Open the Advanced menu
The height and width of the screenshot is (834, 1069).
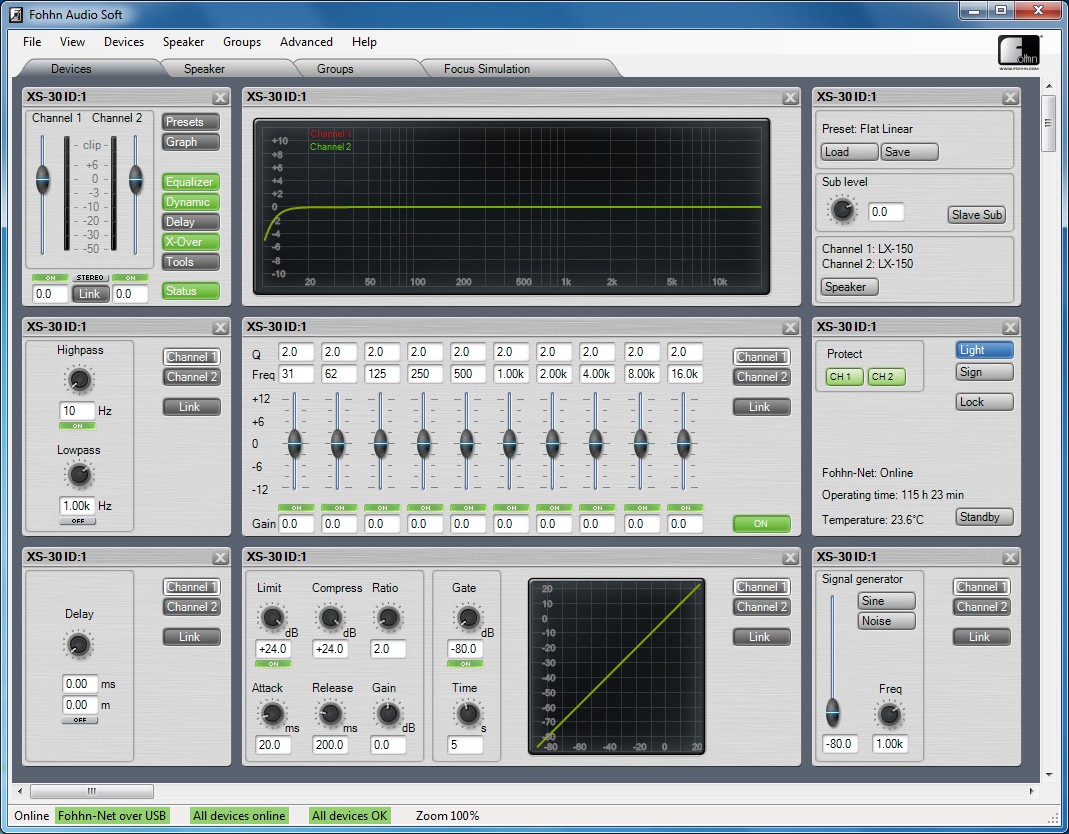click(x=306, y=42)
